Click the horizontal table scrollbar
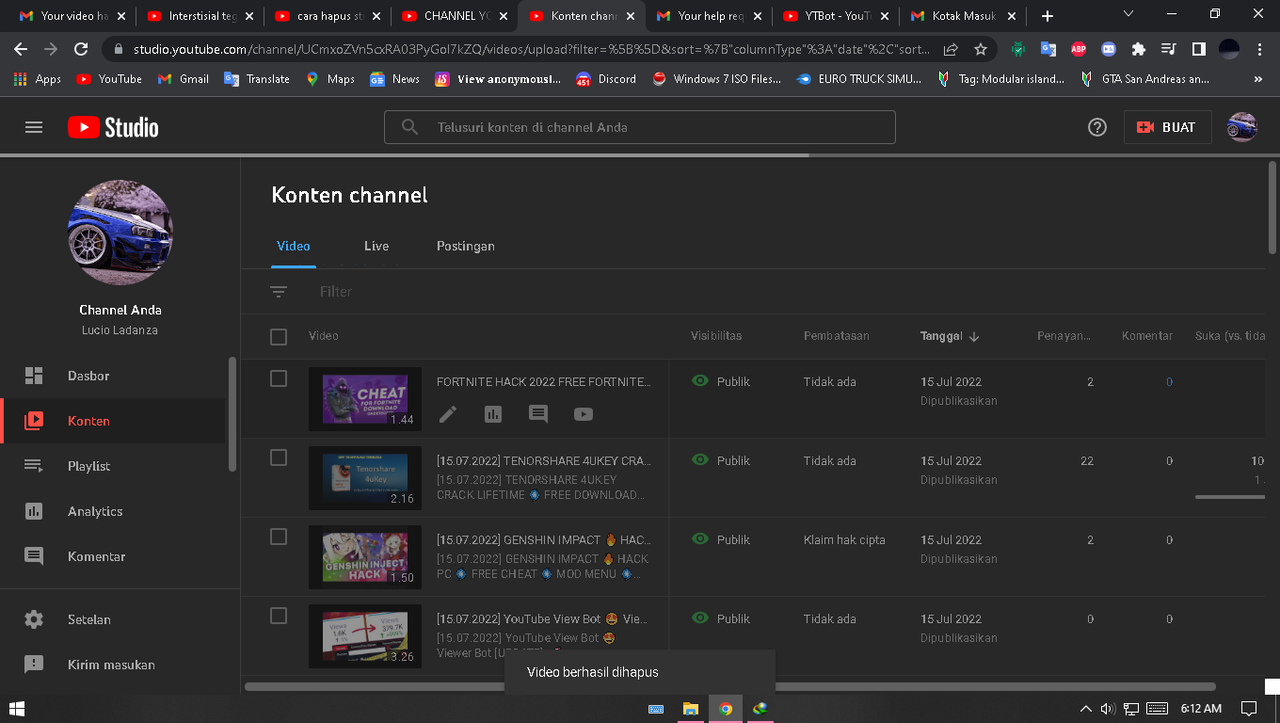The height and width of the screenshot is (723, 1280). click(x=730, y=687)
